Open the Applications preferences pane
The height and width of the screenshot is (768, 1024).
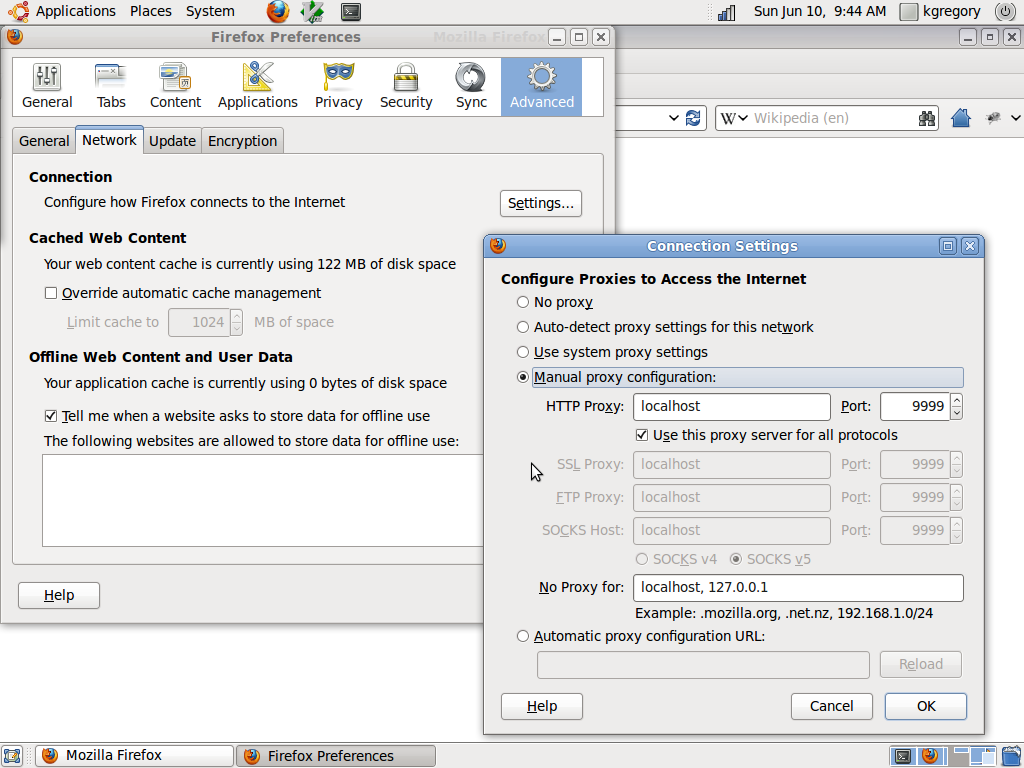(x=257, y=85)
